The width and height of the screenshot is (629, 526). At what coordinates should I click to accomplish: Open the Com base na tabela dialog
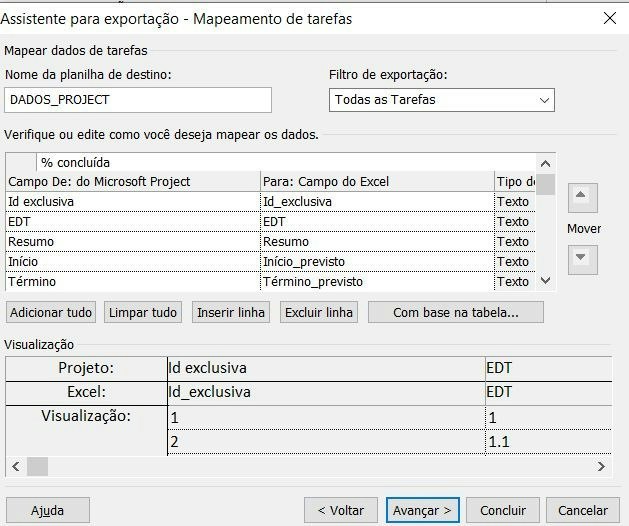(x=456, y=312)
